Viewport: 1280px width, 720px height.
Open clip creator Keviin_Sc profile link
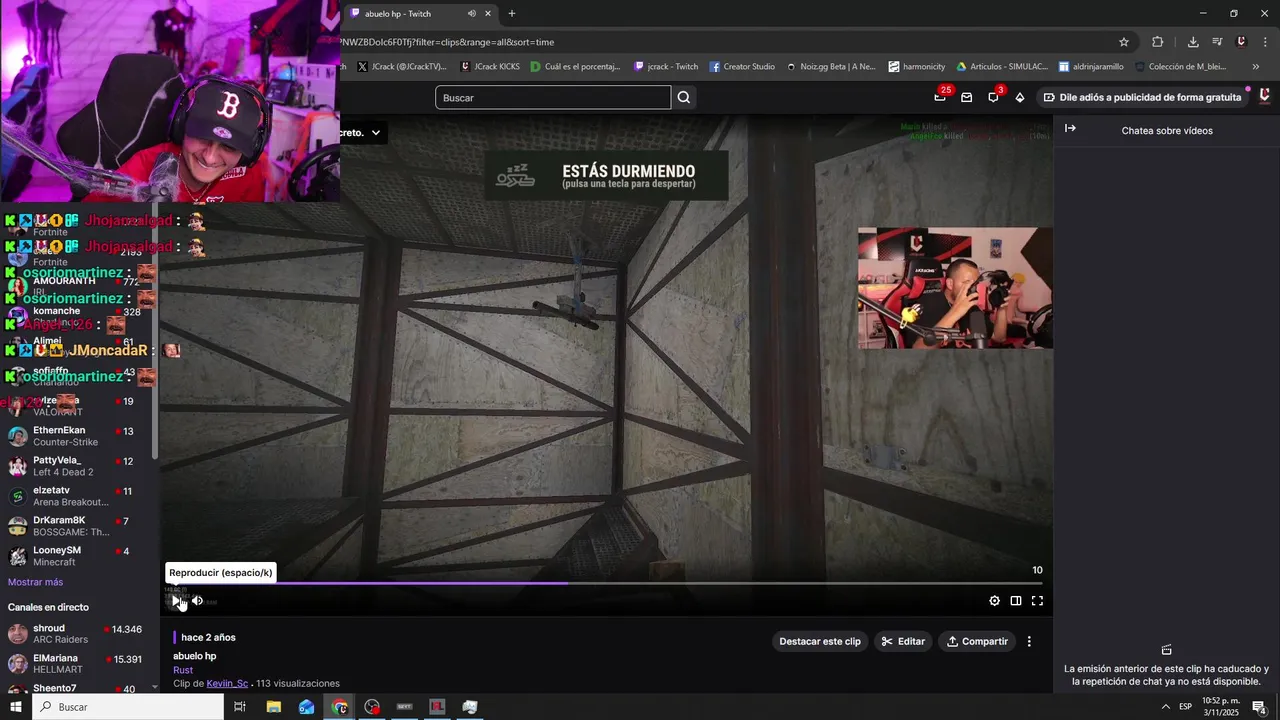[227, 683]
